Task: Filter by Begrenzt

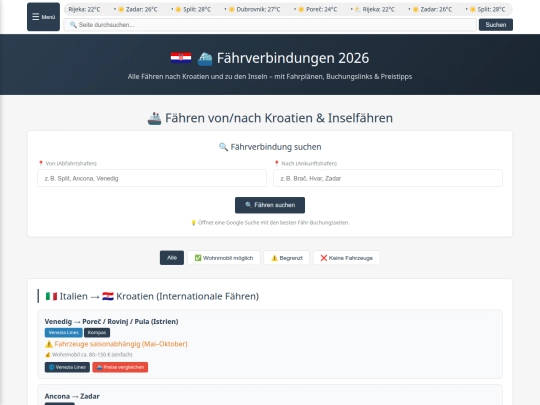Action: point(287,258)
